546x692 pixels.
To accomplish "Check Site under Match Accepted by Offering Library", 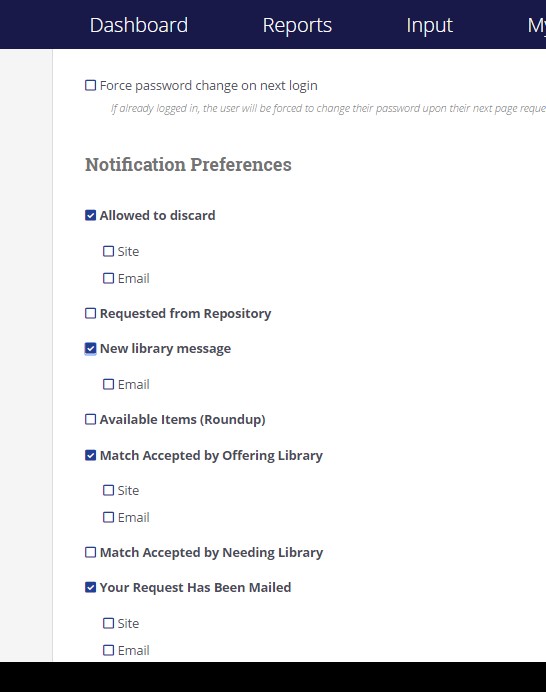I will 109,490.
